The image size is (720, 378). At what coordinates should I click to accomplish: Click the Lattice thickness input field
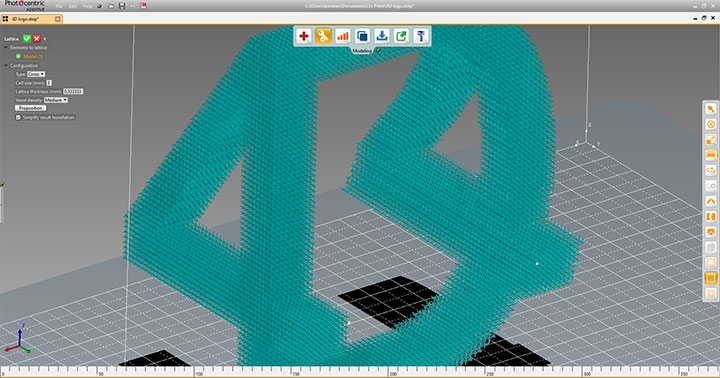click(73, 91)
